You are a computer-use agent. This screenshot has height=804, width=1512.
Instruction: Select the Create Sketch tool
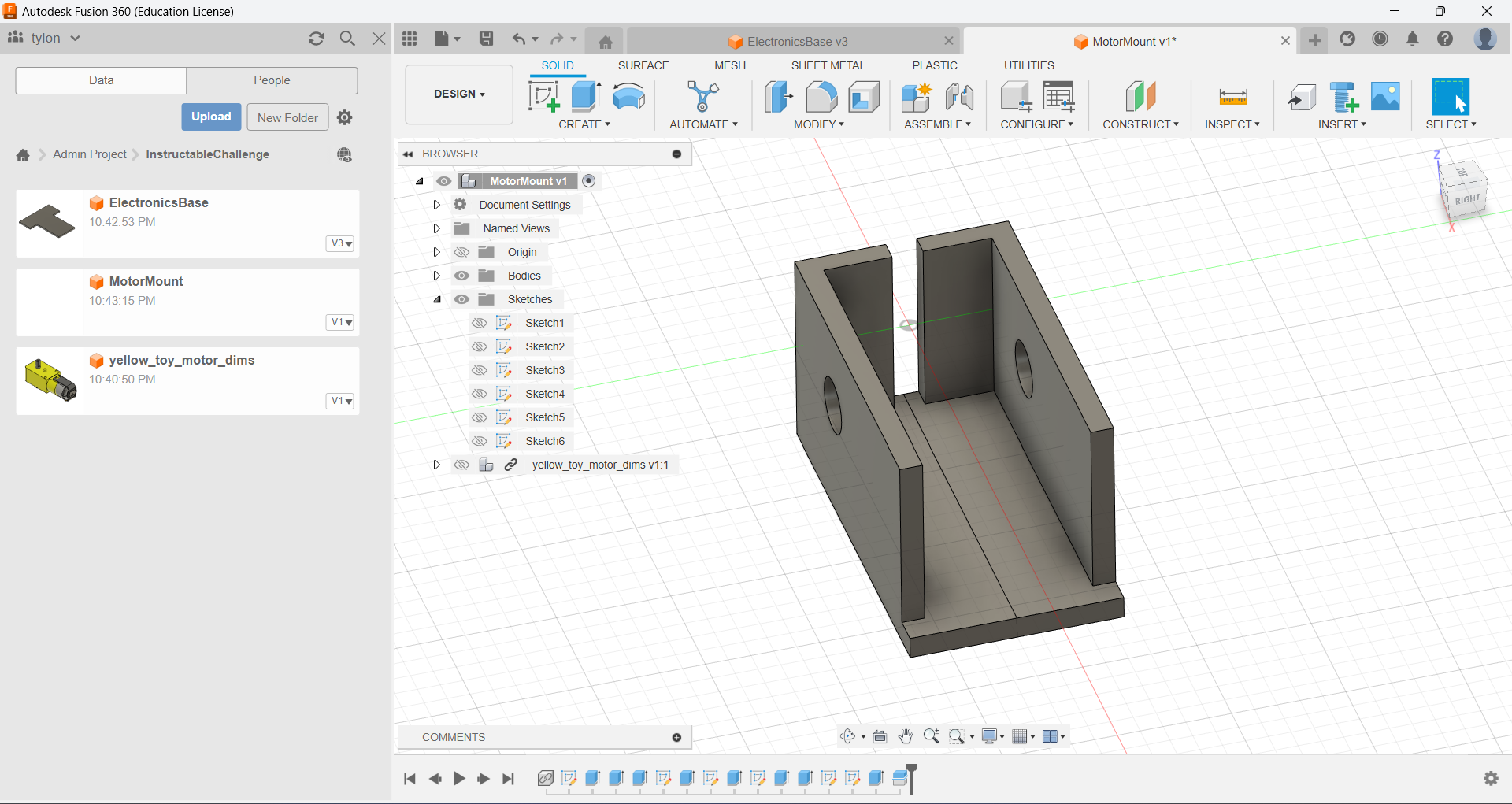click(543, 97)
